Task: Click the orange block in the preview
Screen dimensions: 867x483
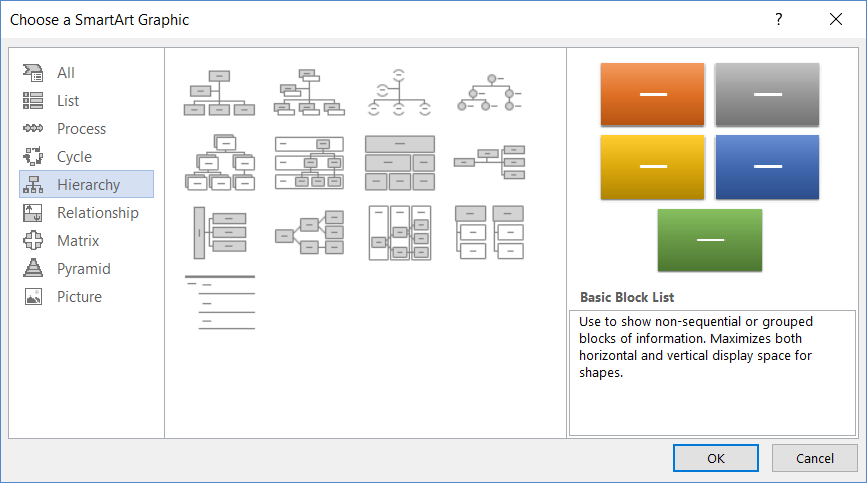Action: click(652, 94)
